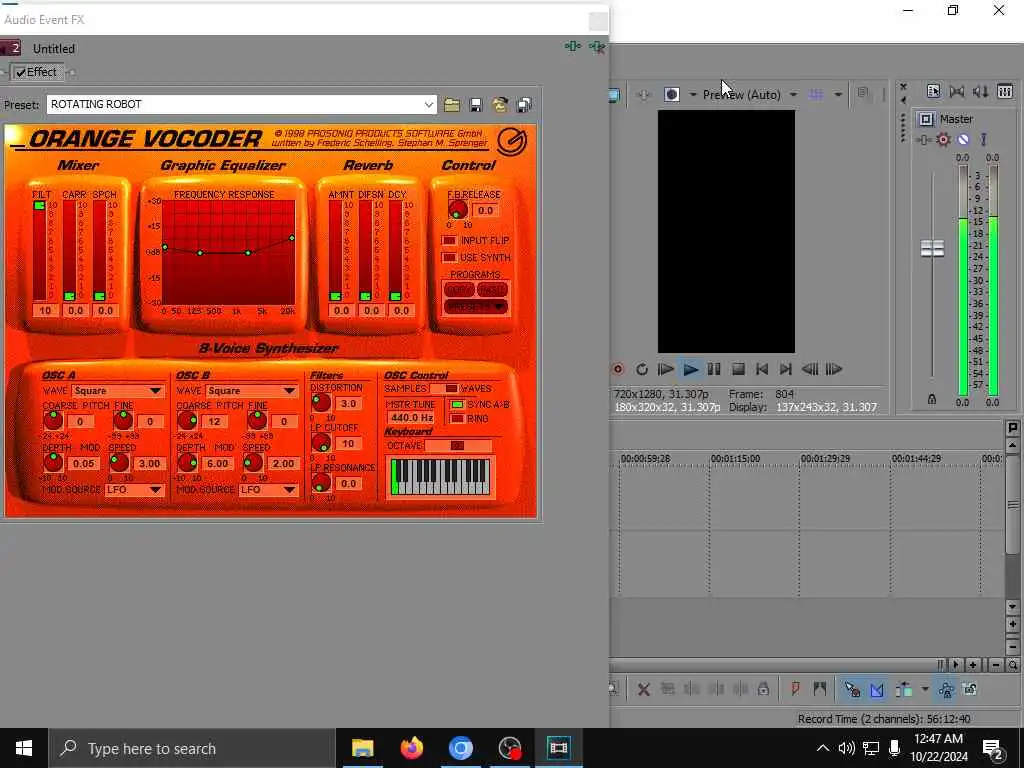
Task: Open File Explorer from the taskbar
Action: click(362, 748)
